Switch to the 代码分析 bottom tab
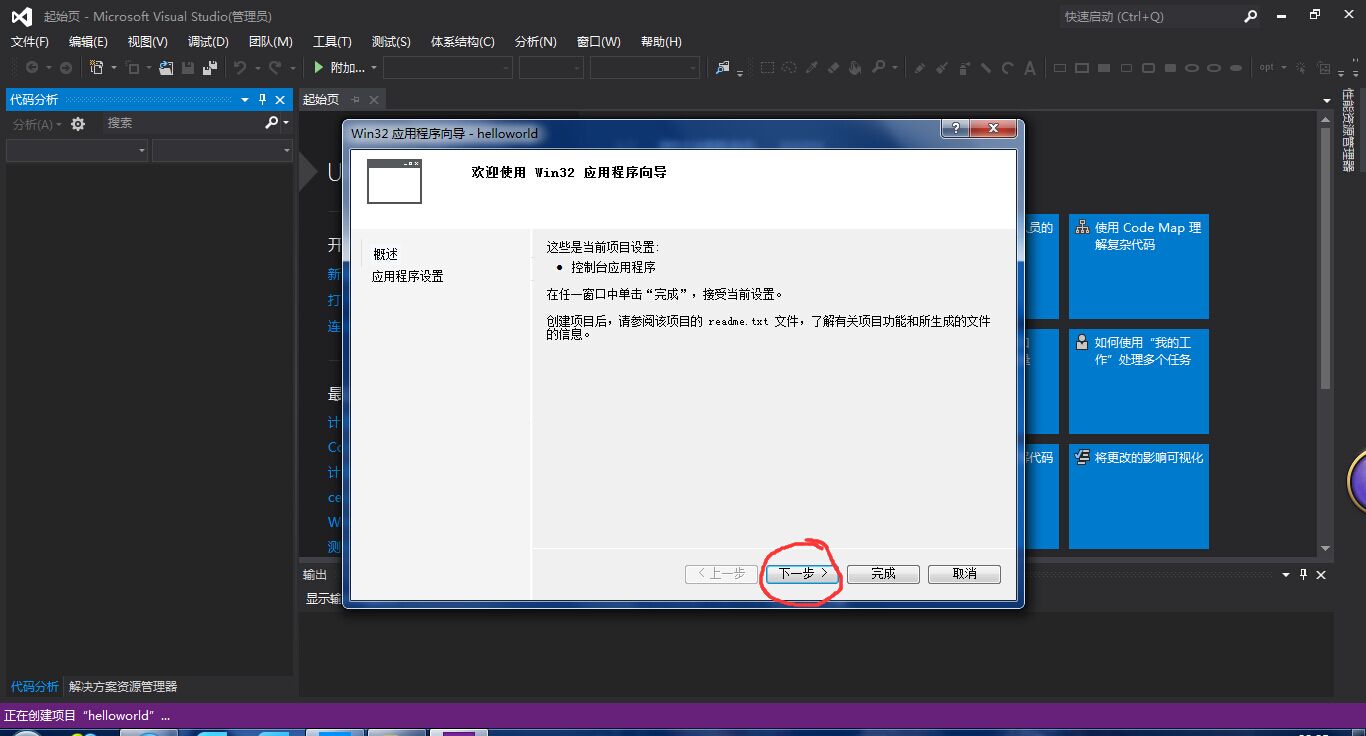Screen dimensions: 1366x736 click(34, 687)
